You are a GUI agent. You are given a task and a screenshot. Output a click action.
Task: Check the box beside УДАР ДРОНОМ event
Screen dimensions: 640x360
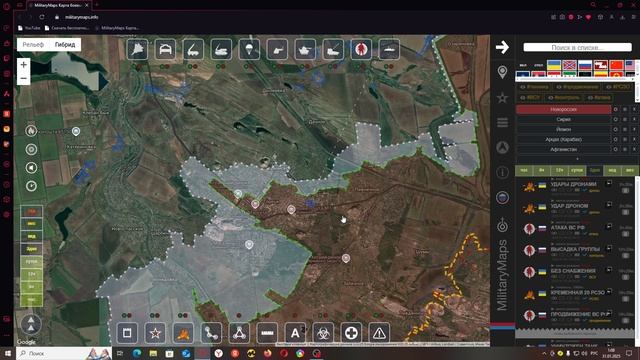(x=625, y=212)
